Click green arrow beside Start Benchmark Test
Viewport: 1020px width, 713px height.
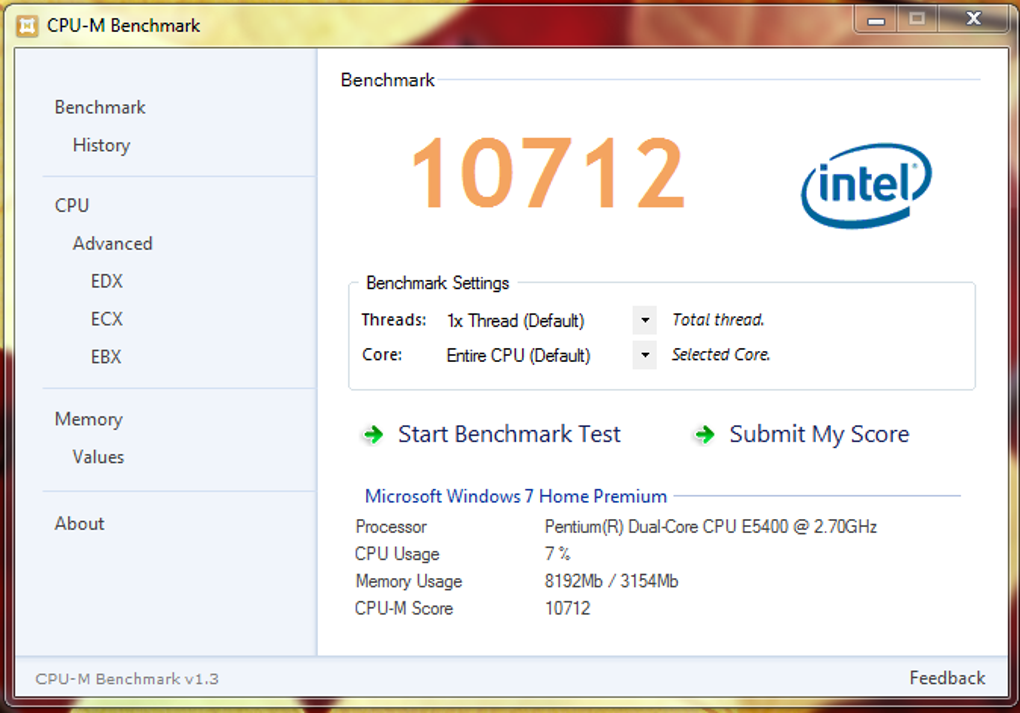(x=373, y=434)
